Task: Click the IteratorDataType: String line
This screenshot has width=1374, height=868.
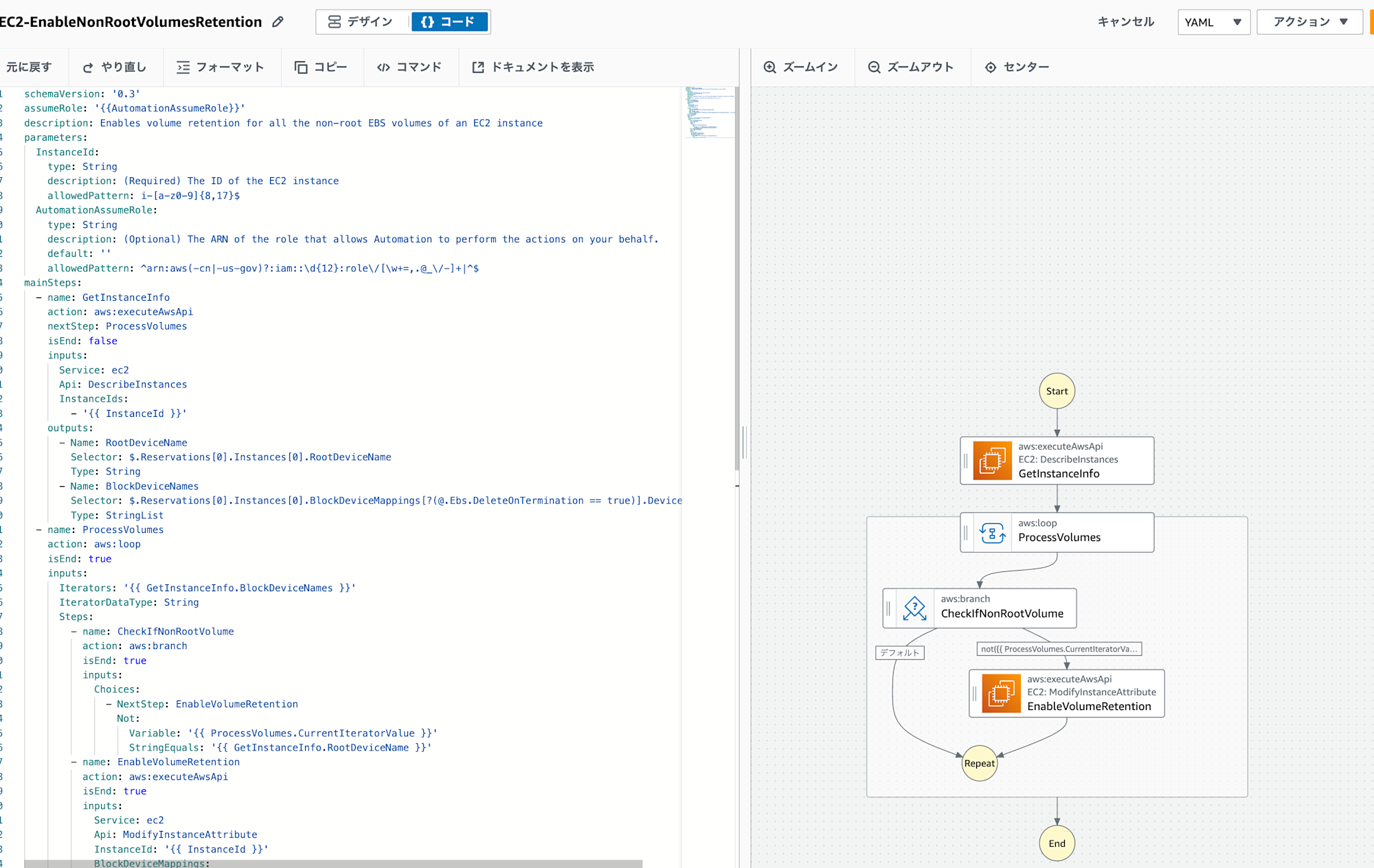Action: tap(128, 602)
